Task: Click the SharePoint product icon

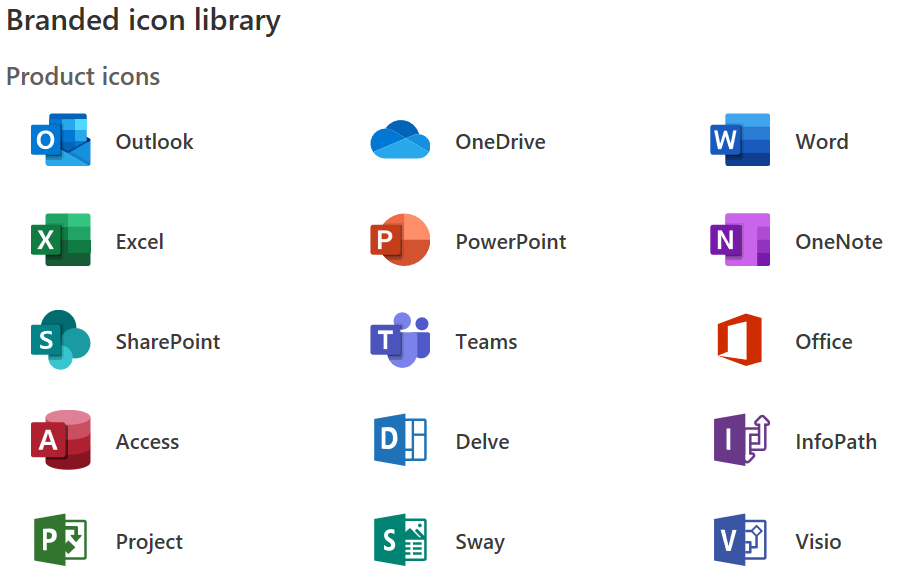Action: (61, 340)
